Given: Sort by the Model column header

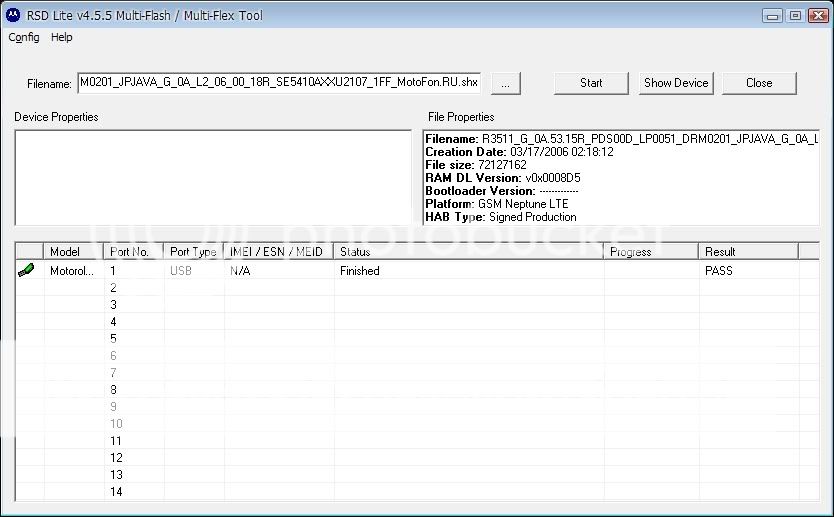Looking at the screenshot, I should (72, 252).
